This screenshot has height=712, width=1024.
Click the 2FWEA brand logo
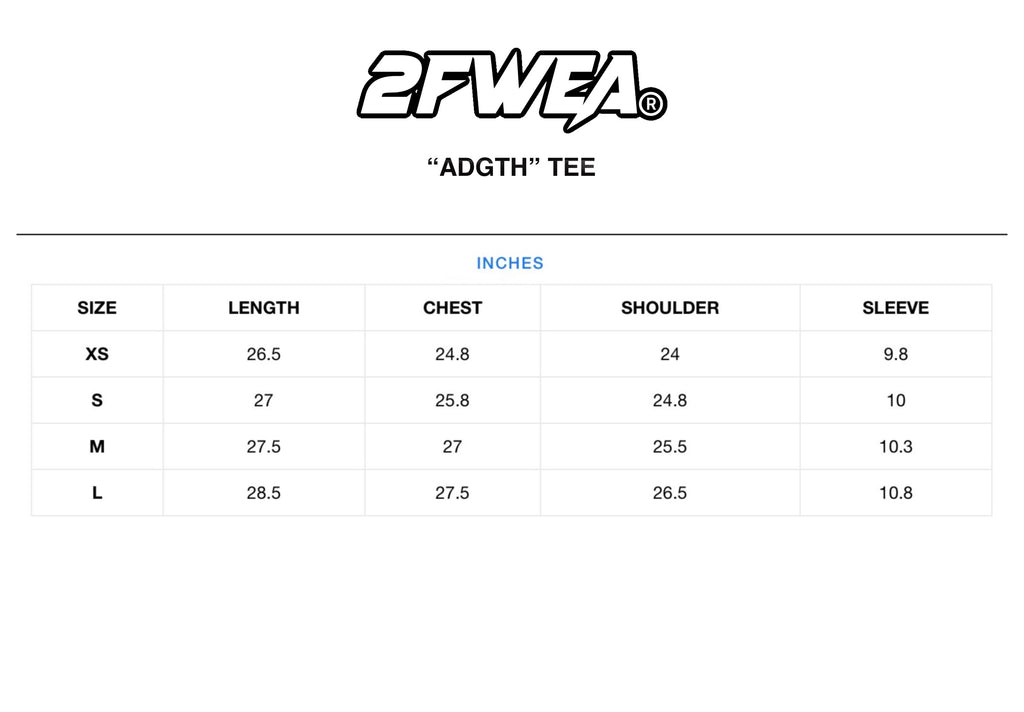click(500, 85)
